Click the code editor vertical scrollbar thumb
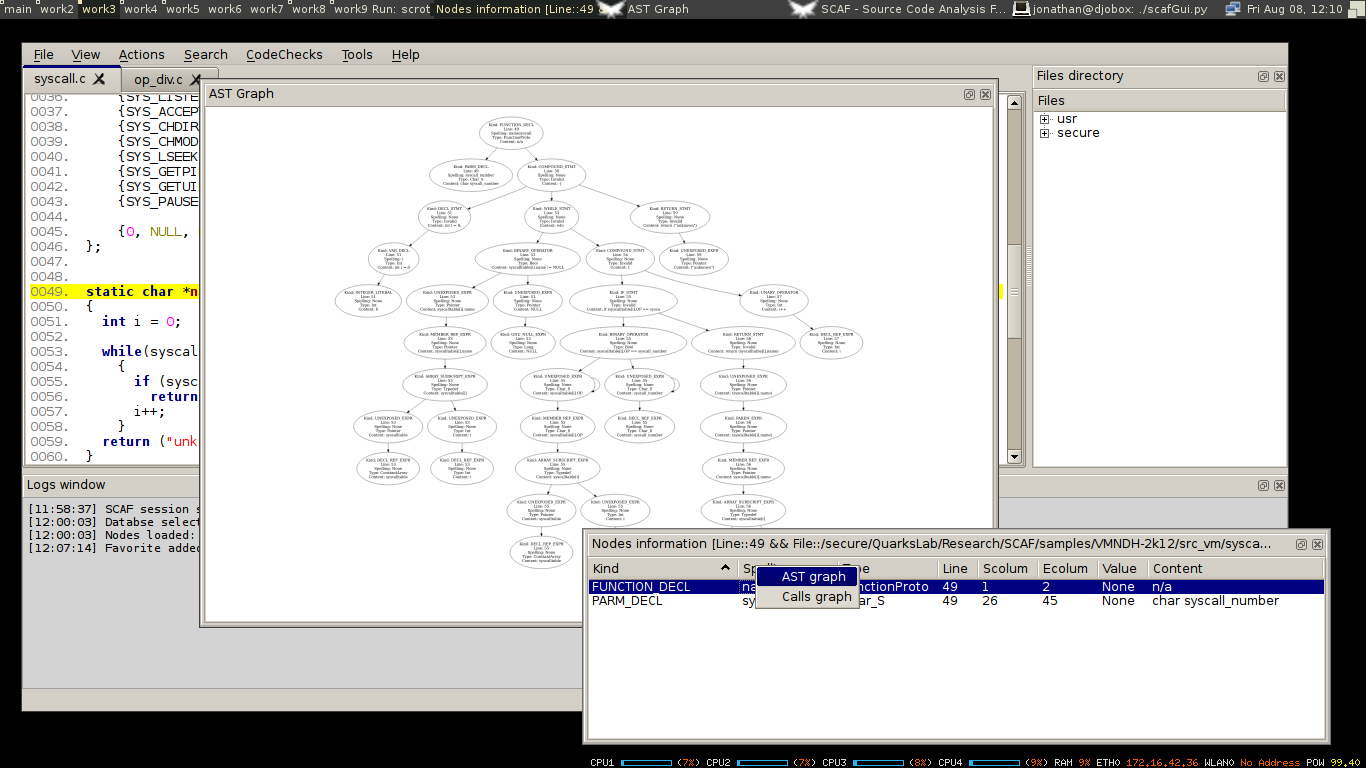The width and height of the screenshot is (1366, 768). tap(1014, 292)
